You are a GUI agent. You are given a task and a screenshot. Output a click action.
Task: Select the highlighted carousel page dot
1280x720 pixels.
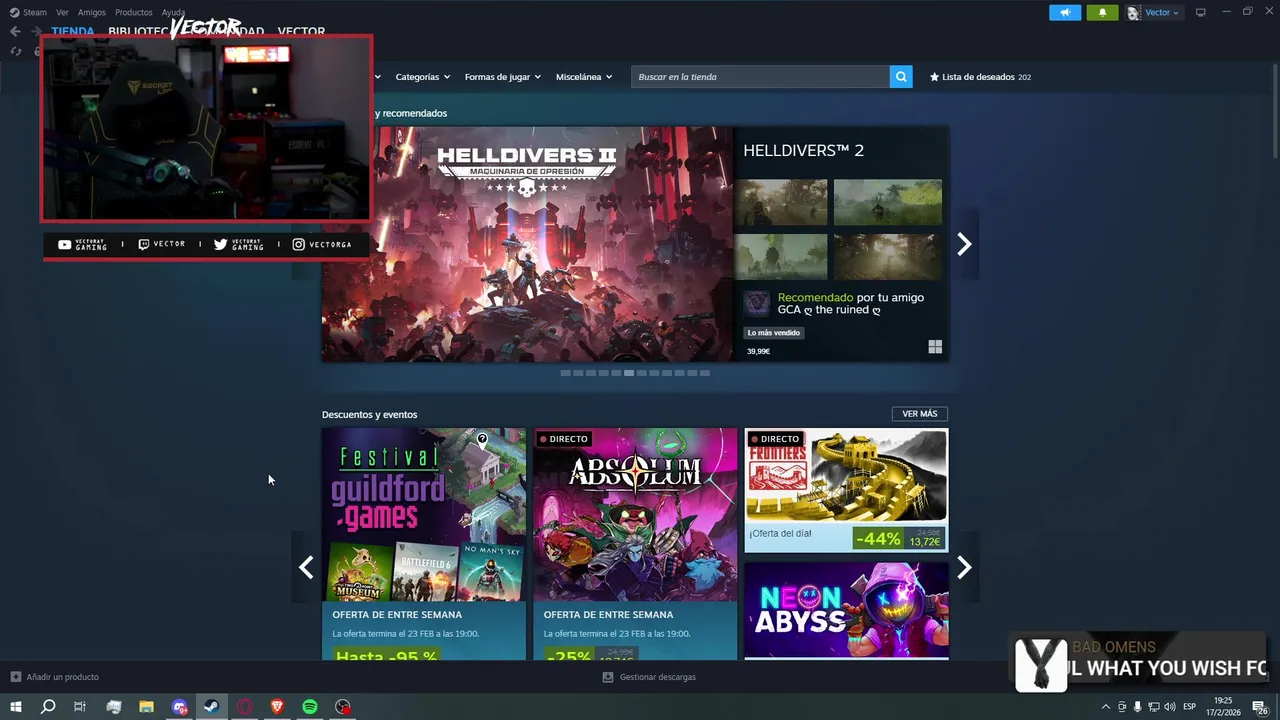(629, 373)
